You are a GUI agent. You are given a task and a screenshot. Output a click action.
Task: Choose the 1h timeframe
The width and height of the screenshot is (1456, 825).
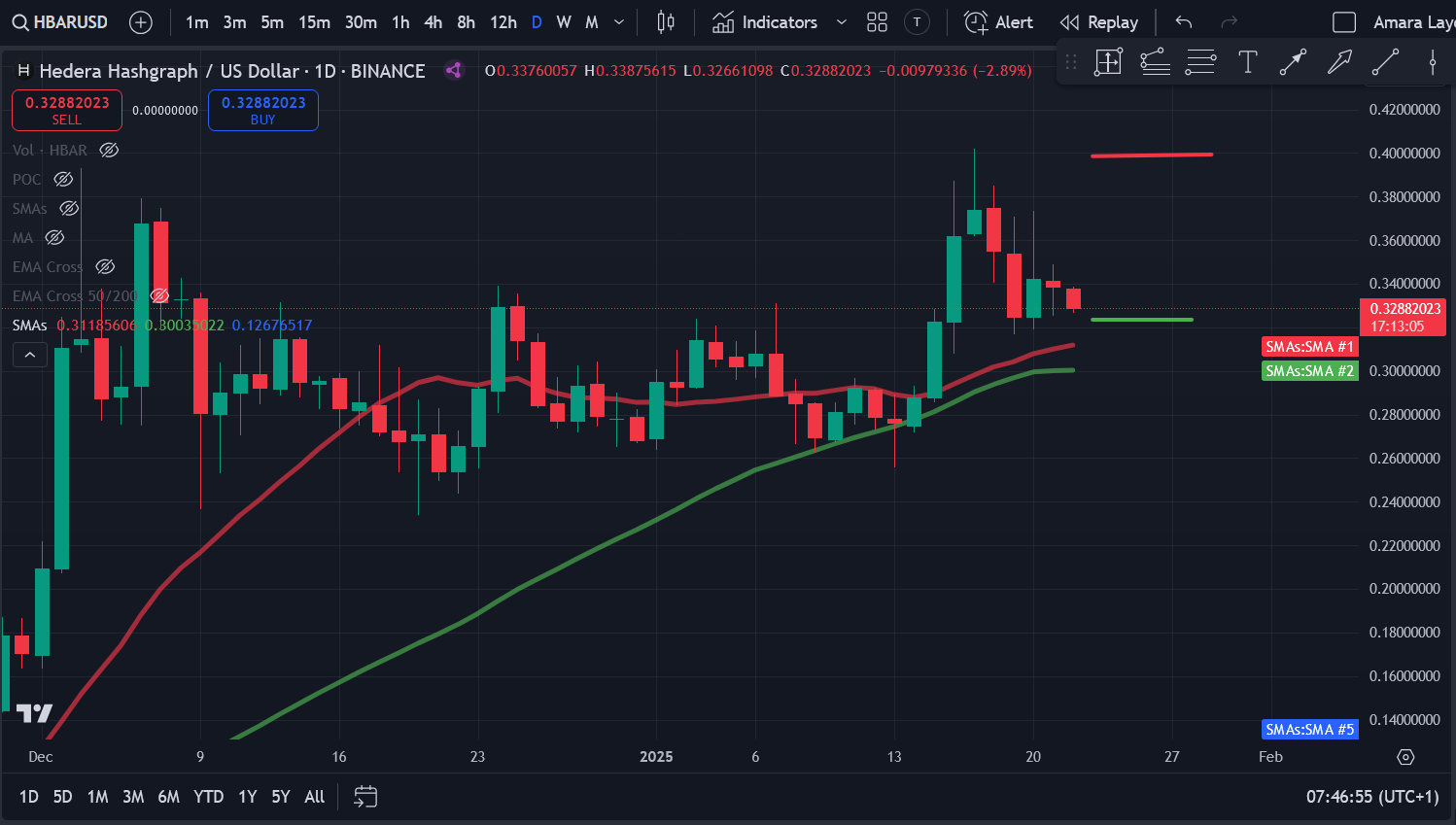point(400,22)
